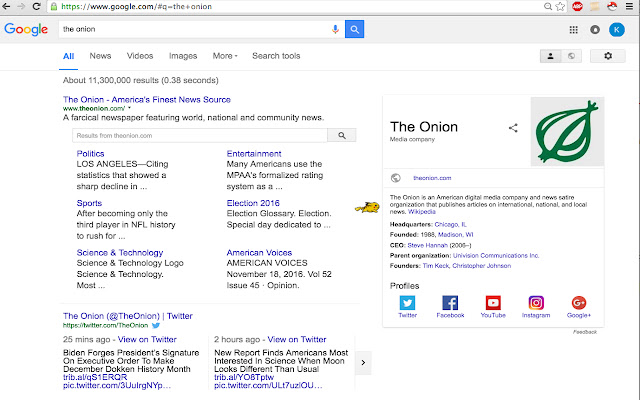640x400 pixels.
Task: Open The Onion Google+ profile icon
Action: [x=579, y=303]
